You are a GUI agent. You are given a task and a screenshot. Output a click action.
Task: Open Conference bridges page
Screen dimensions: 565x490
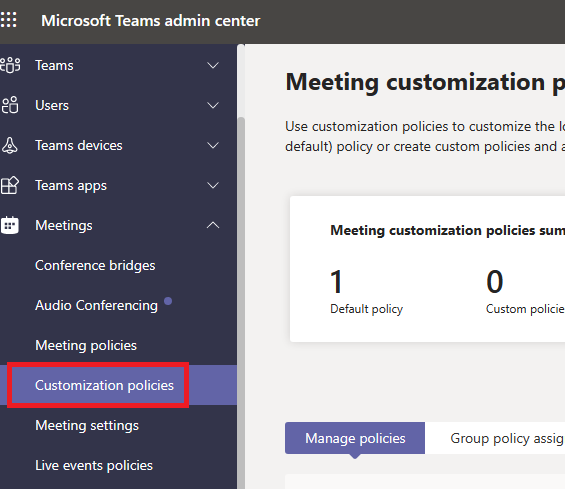(95, 266)
